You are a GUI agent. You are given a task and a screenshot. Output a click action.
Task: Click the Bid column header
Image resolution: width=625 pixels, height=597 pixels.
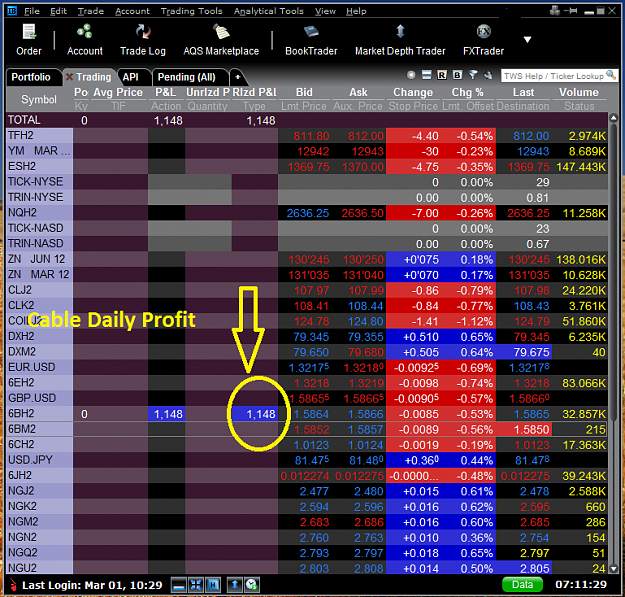pos(304,92)
